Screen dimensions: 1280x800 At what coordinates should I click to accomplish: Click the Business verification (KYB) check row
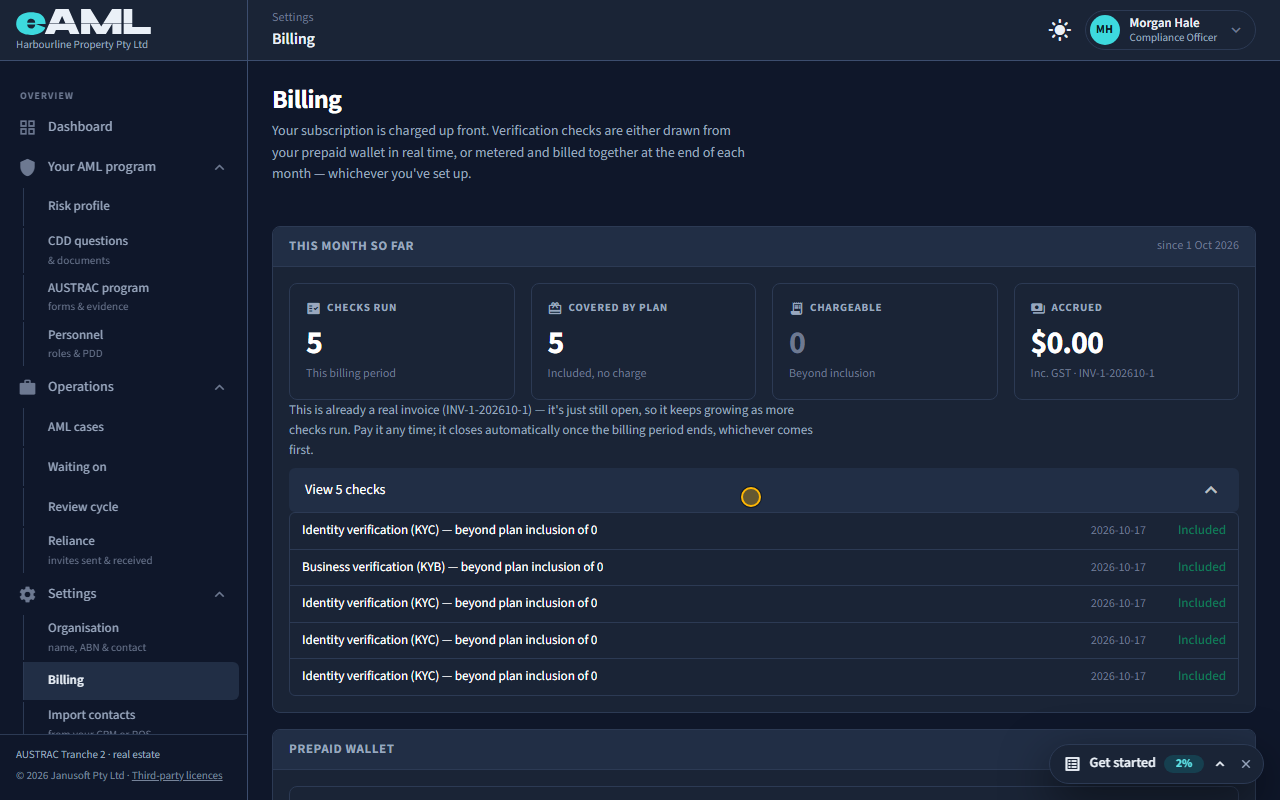pyautogui.click(x=764, y=567)
